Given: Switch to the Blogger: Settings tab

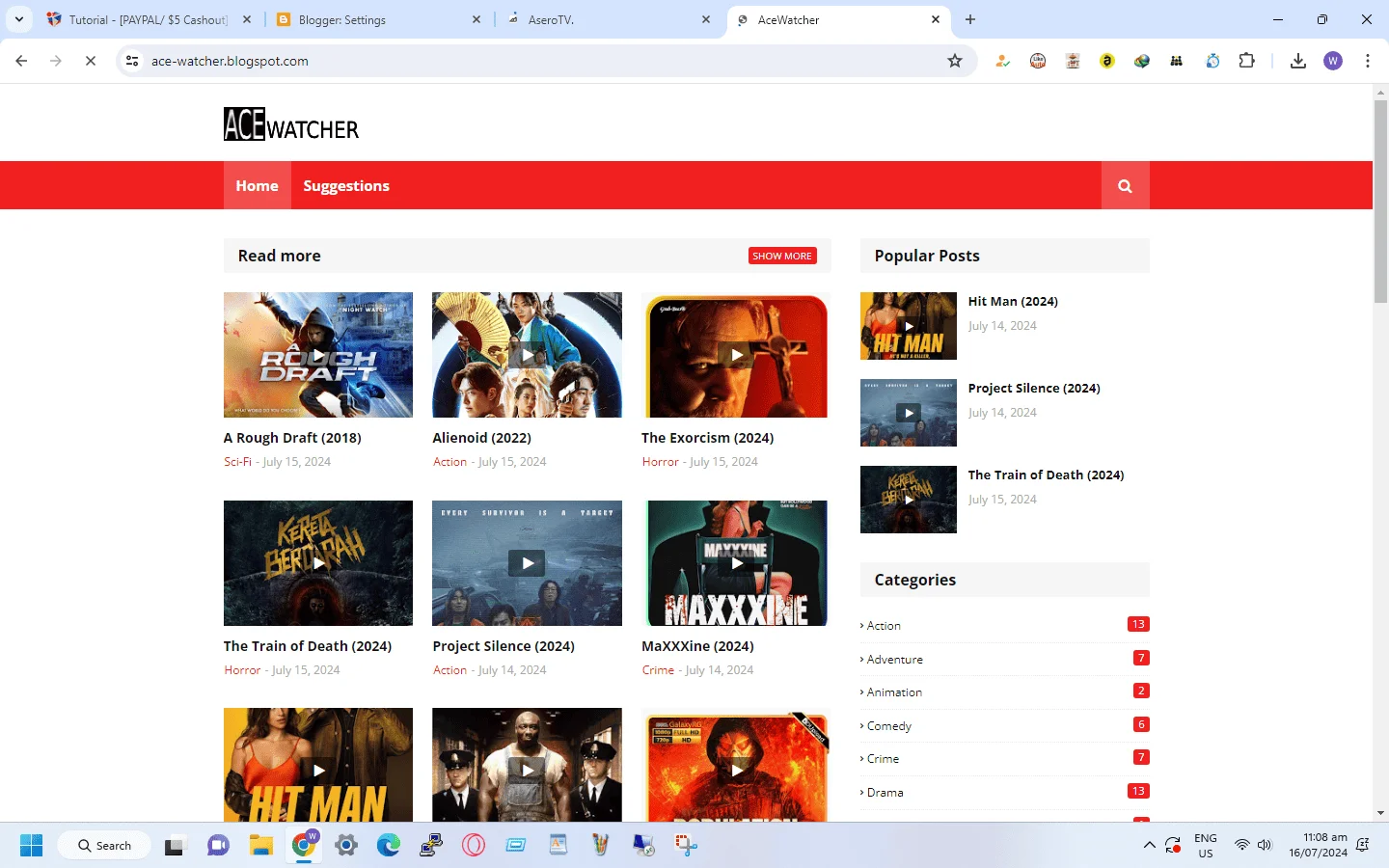Looking at the screenshot, I should pos(378,19).
